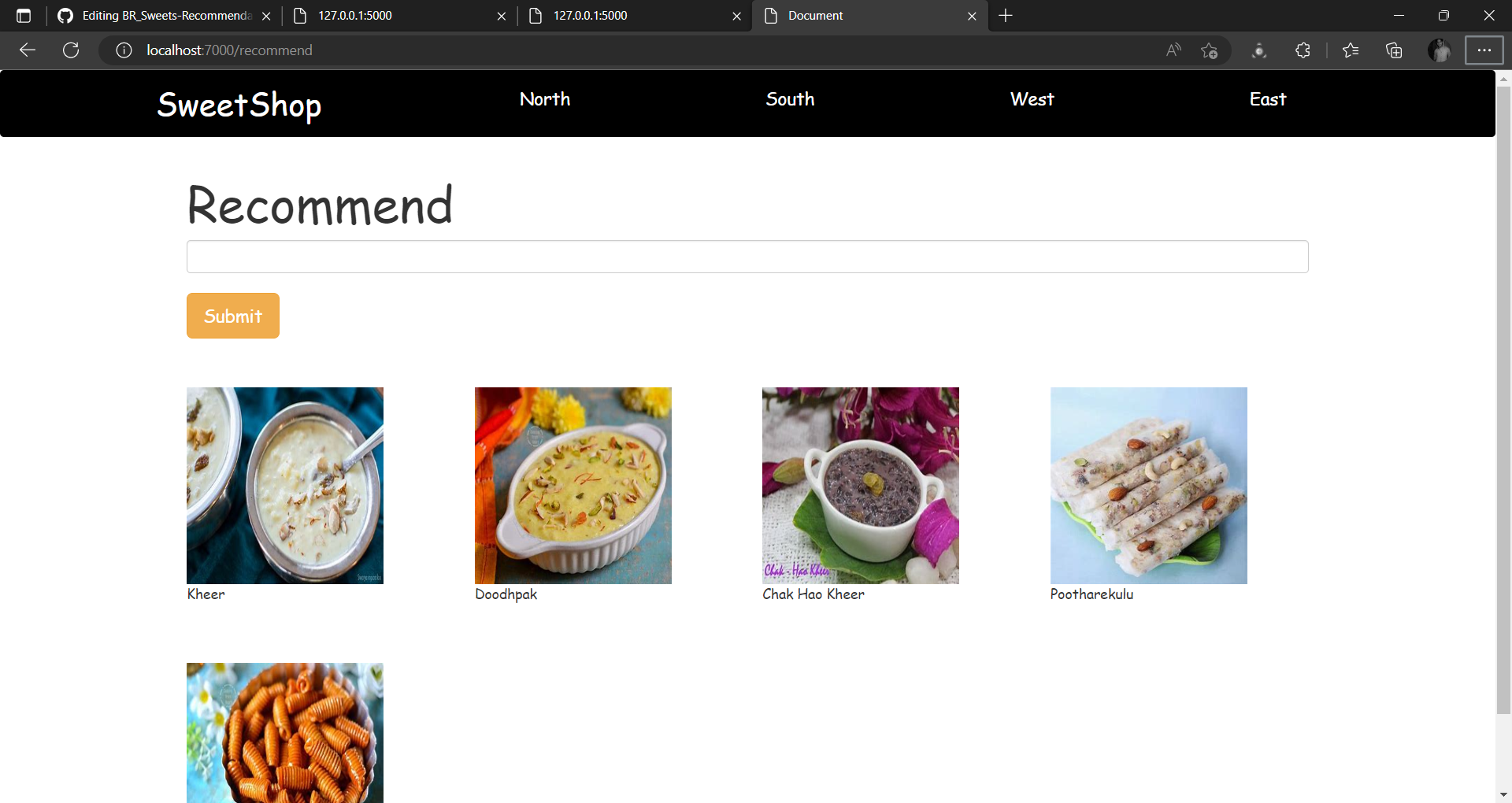Add the page to favorites with the star icon

click(1210, 50)
